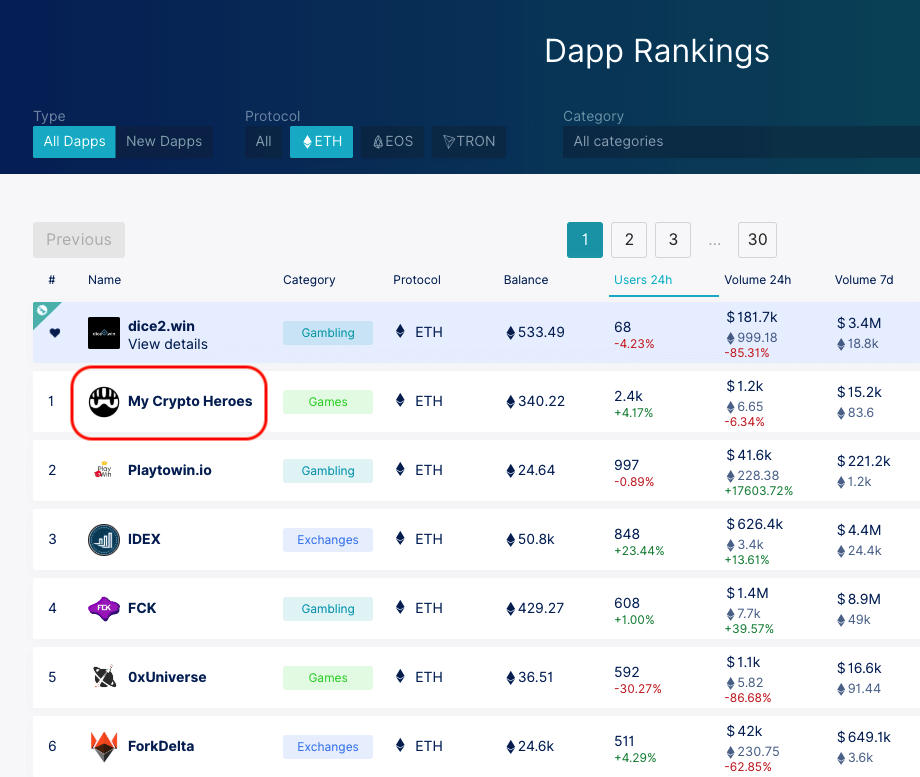
Task: Open My Crypto Heroes dapp page
Action: pyautogui.click(x=190, y=401)
